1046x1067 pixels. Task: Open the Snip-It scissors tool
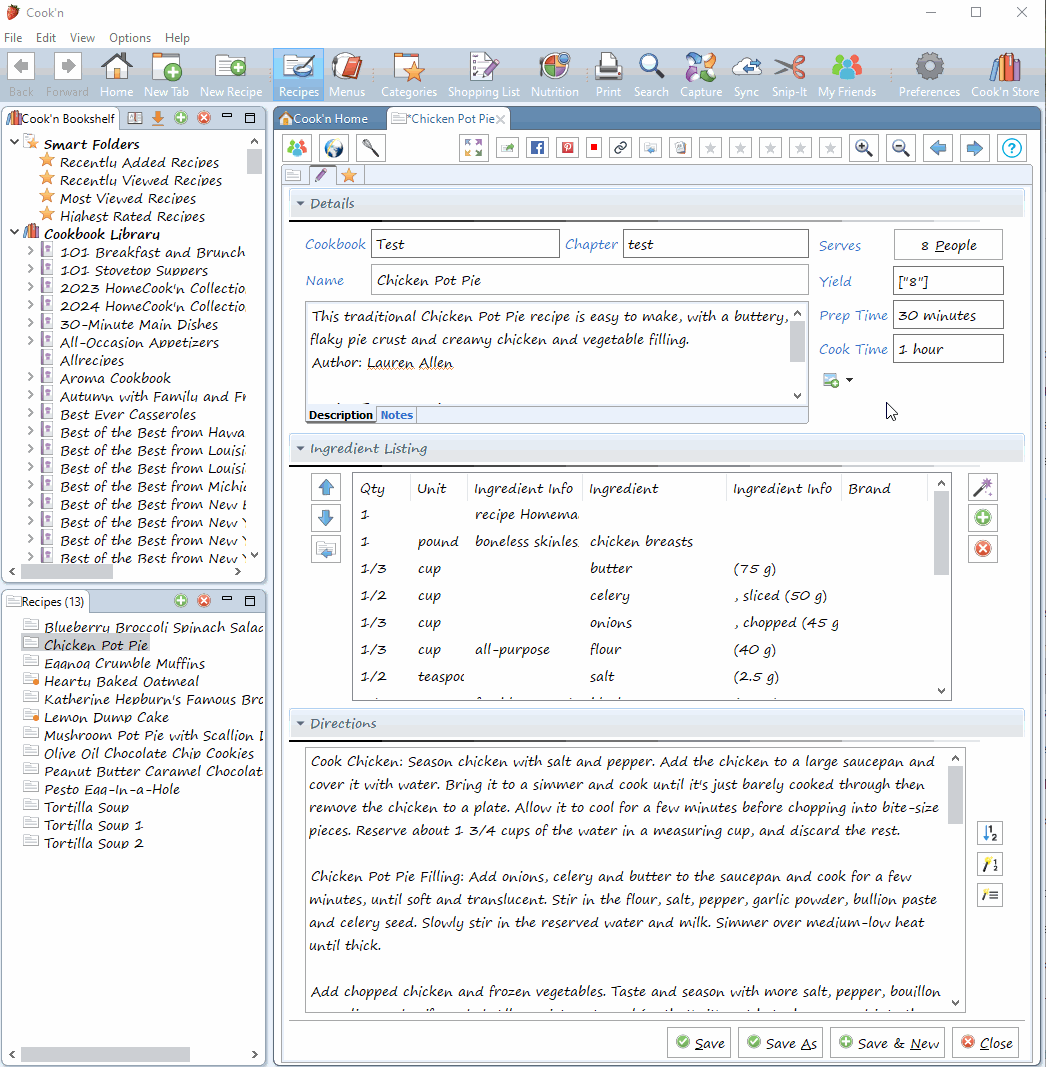(x=789, y=75)
